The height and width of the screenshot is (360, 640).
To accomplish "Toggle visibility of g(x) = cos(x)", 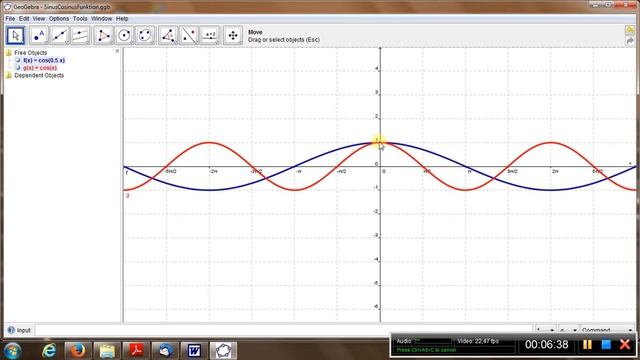I will 18,68.
